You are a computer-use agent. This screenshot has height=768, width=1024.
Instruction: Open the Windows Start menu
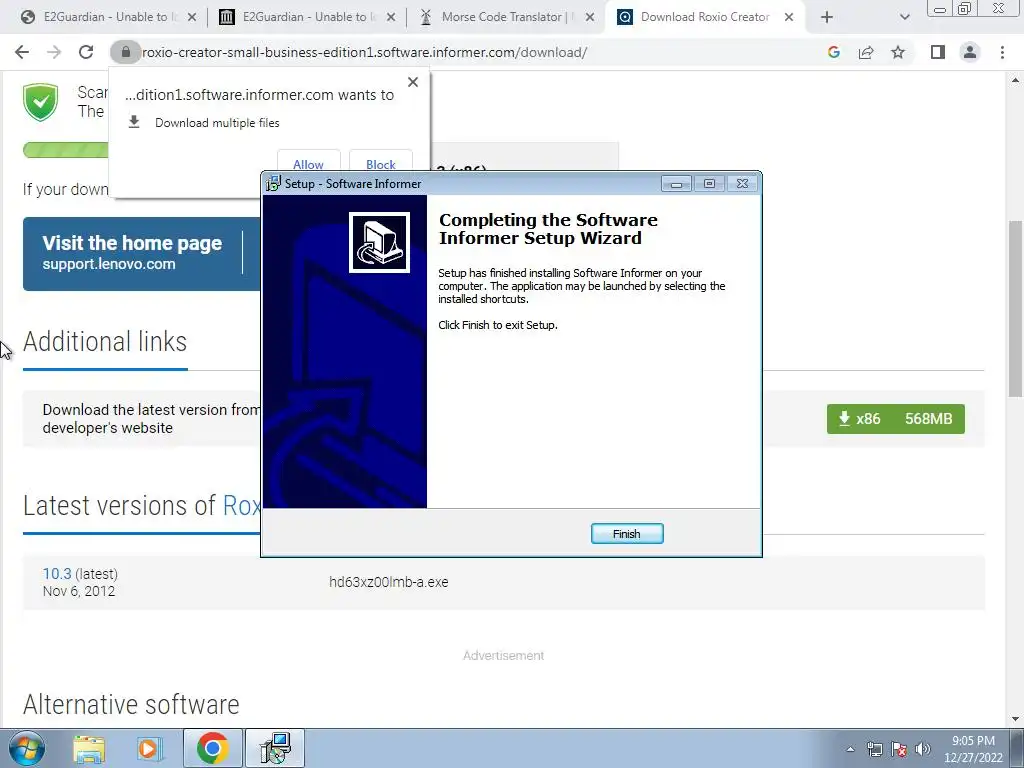coord(26,748)
